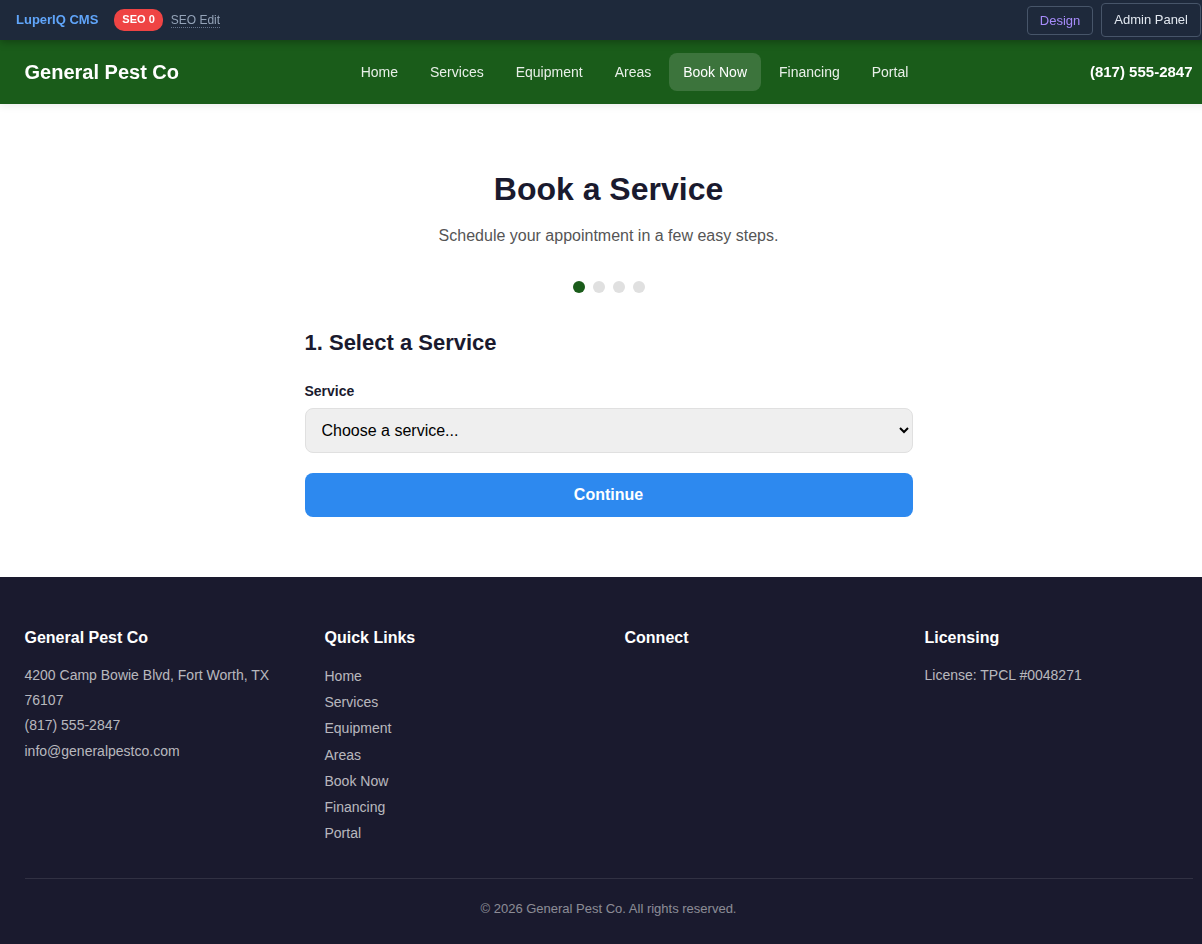Image resolution: width=1202 pixels, height=944 pixels.
Task: Switch to the Services navigation tab
Action: 456,71
